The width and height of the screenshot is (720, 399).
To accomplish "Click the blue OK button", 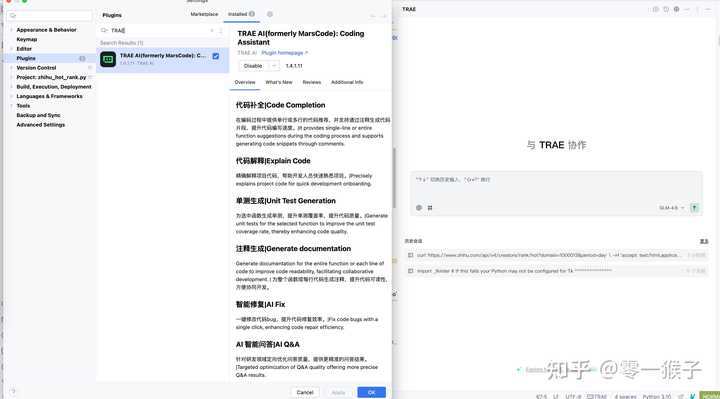I will (x=371, y=392).
